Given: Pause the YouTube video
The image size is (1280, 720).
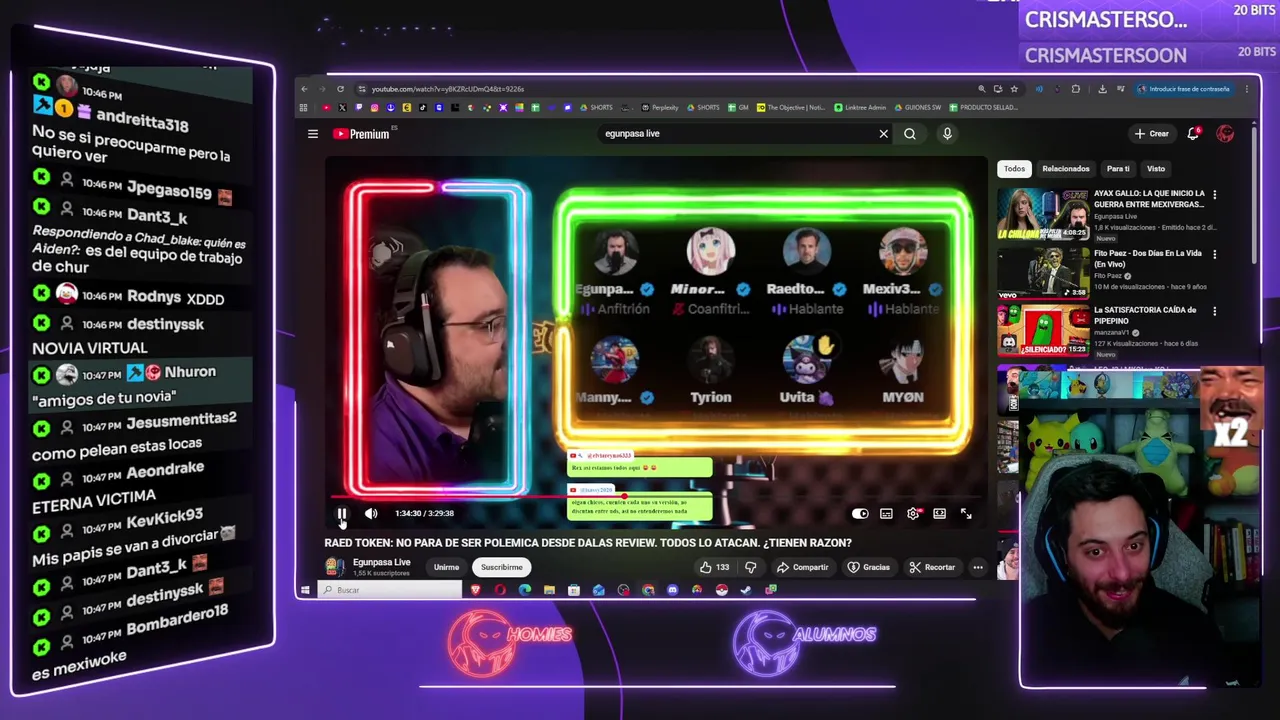Looking at the screenshot, I should click(x=341, y=513).
